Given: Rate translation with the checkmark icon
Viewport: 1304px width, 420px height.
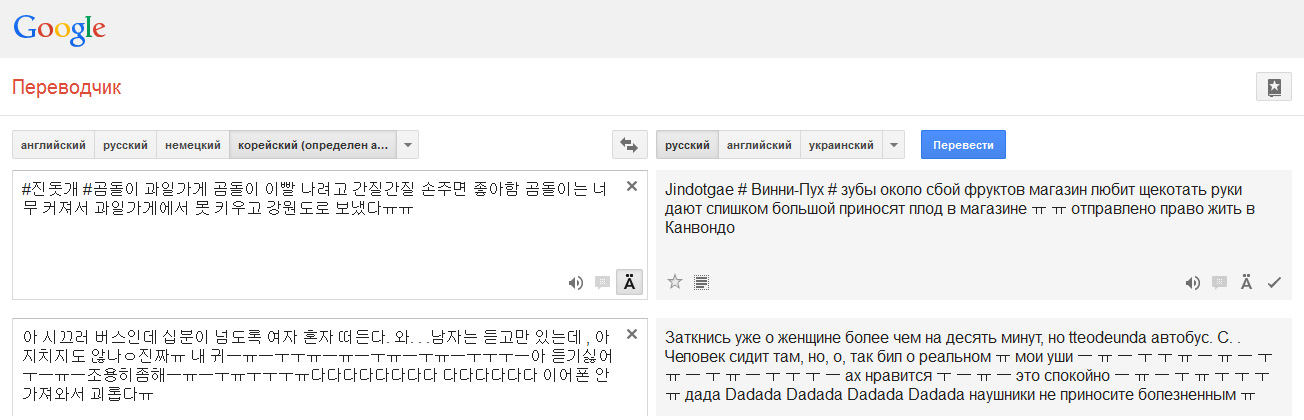Looking at the screenshot, I should pos(1274,283).
